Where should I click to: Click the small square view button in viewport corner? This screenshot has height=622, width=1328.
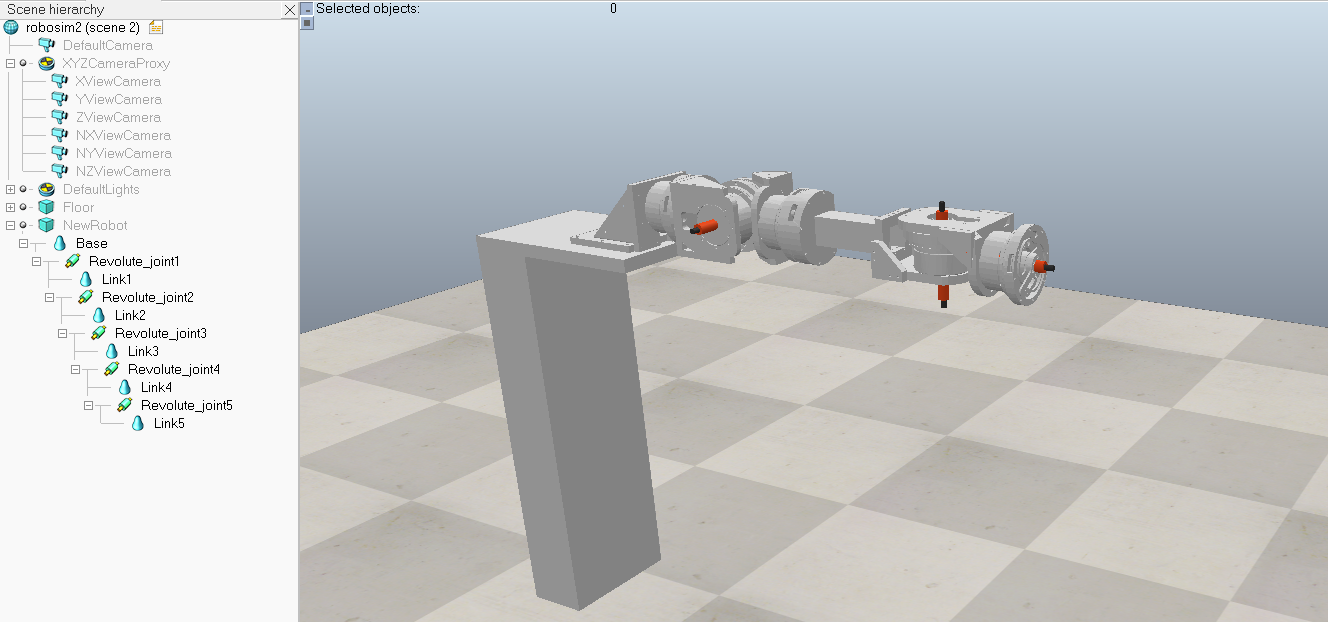307,23
